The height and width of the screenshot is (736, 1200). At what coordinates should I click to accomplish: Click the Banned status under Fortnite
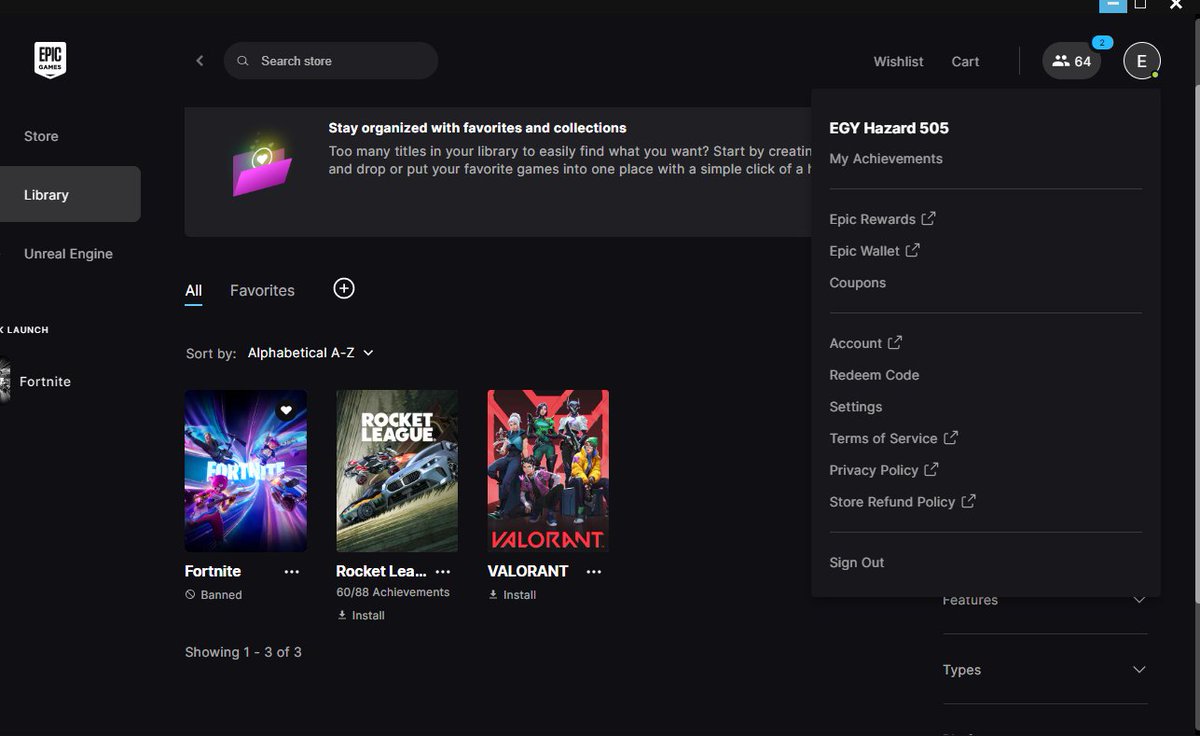(214, 594)
